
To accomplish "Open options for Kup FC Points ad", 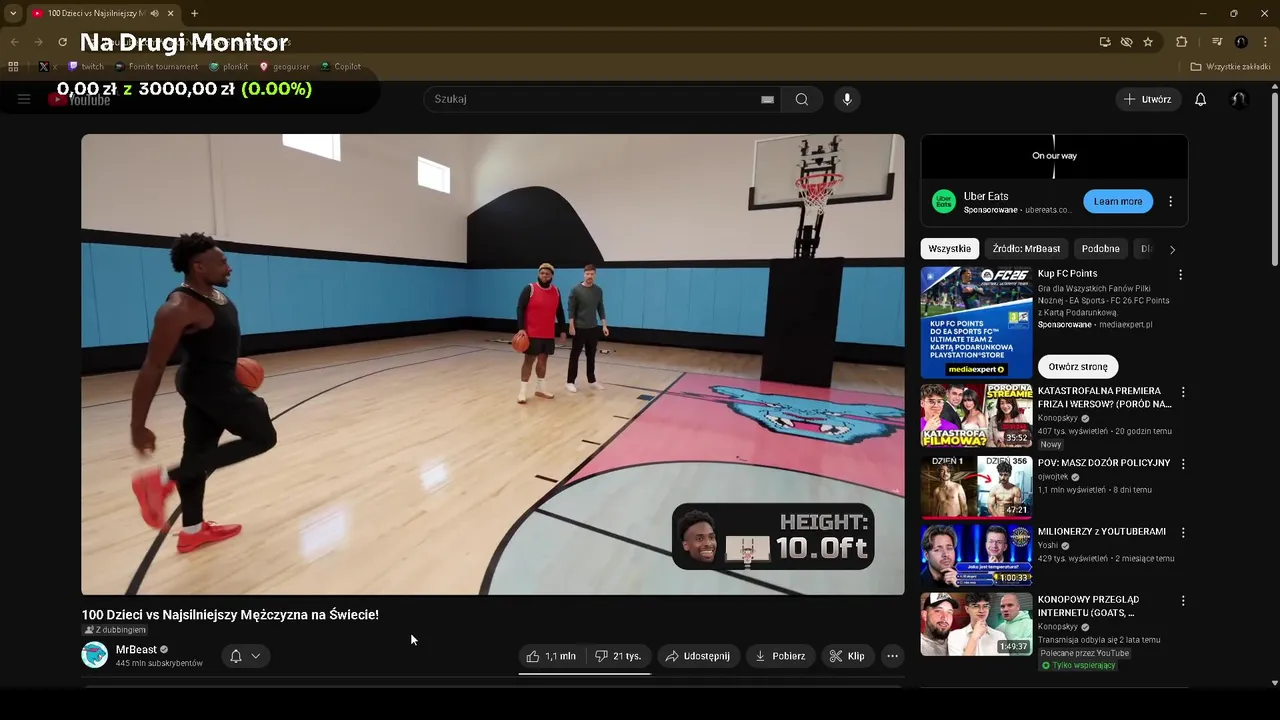I will tap(1180, 274).
